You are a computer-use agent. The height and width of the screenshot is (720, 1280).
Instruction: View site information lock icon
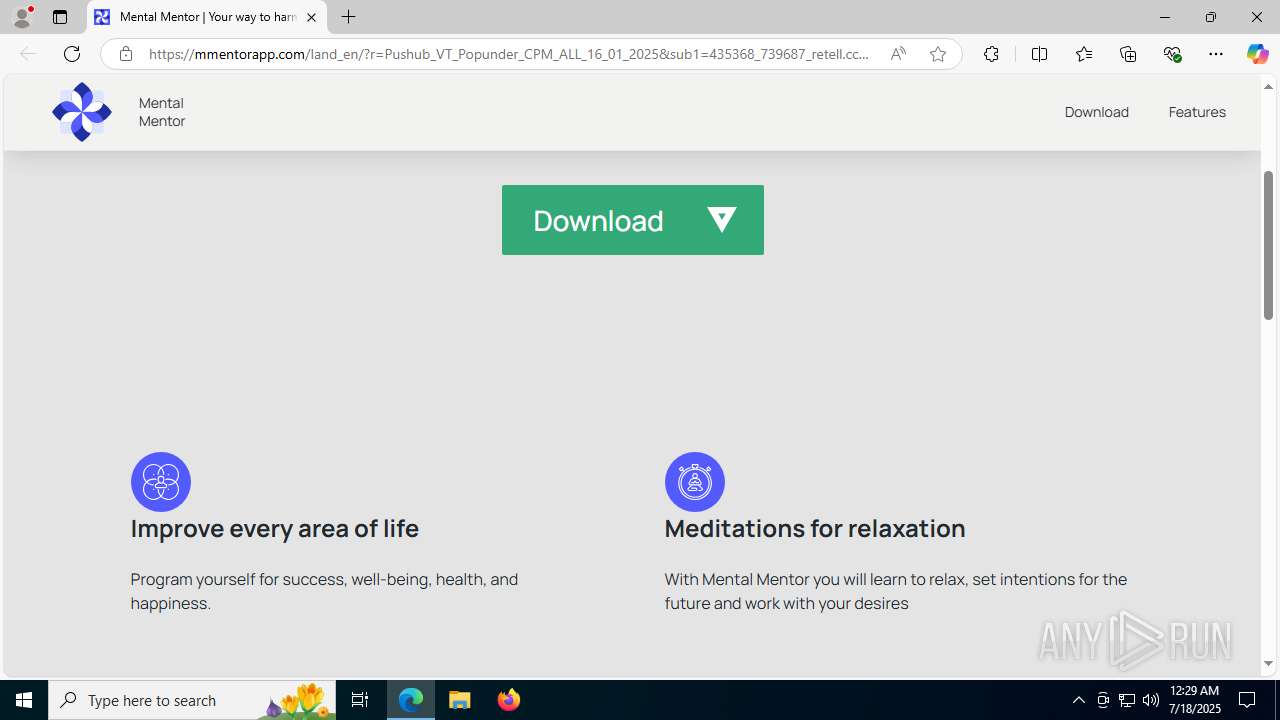click(x=125, y=54)
